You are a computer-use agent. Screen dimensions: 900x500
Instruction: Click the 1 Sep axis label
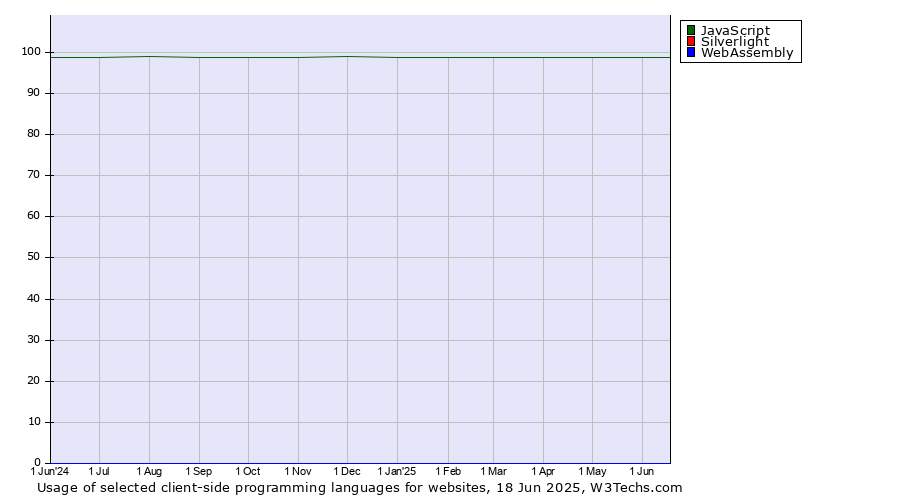tap(199, 471)
